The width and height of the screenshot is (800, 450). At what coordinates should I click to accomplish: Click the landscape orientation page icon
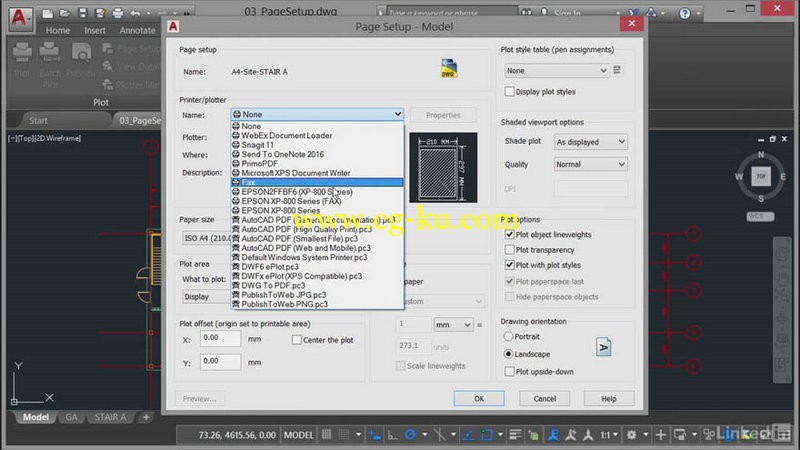(x=604, y=347)
